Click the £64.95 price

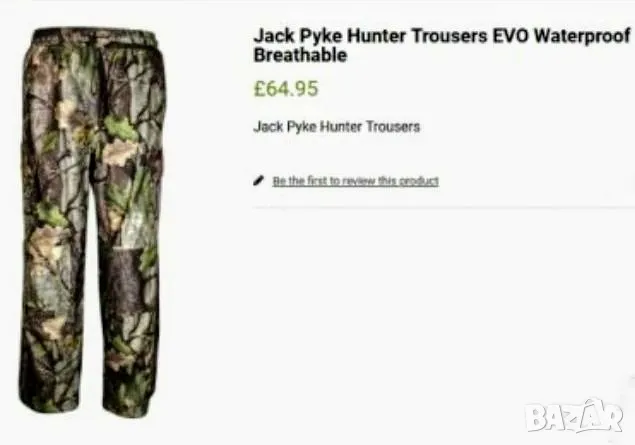coord(286,89)
